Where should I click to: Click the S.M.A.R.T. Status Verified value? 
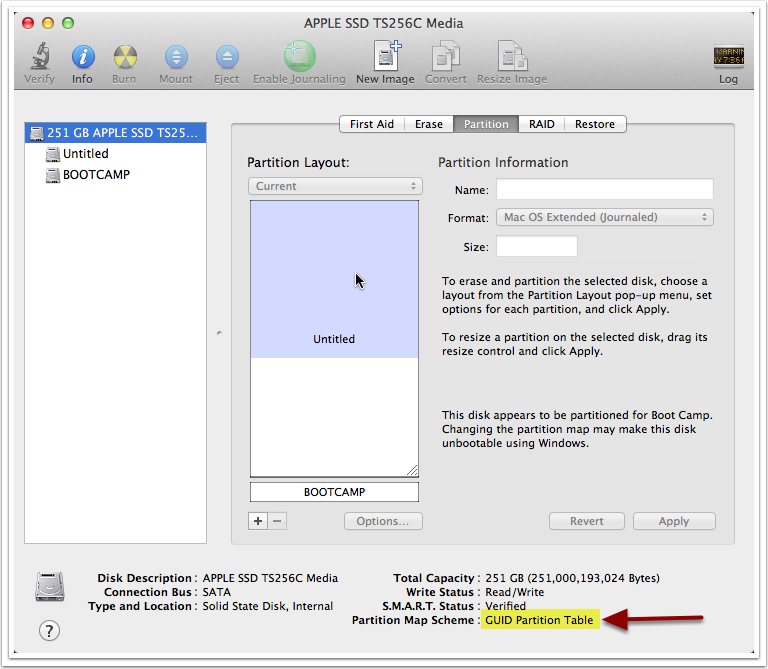coord(505,606)
